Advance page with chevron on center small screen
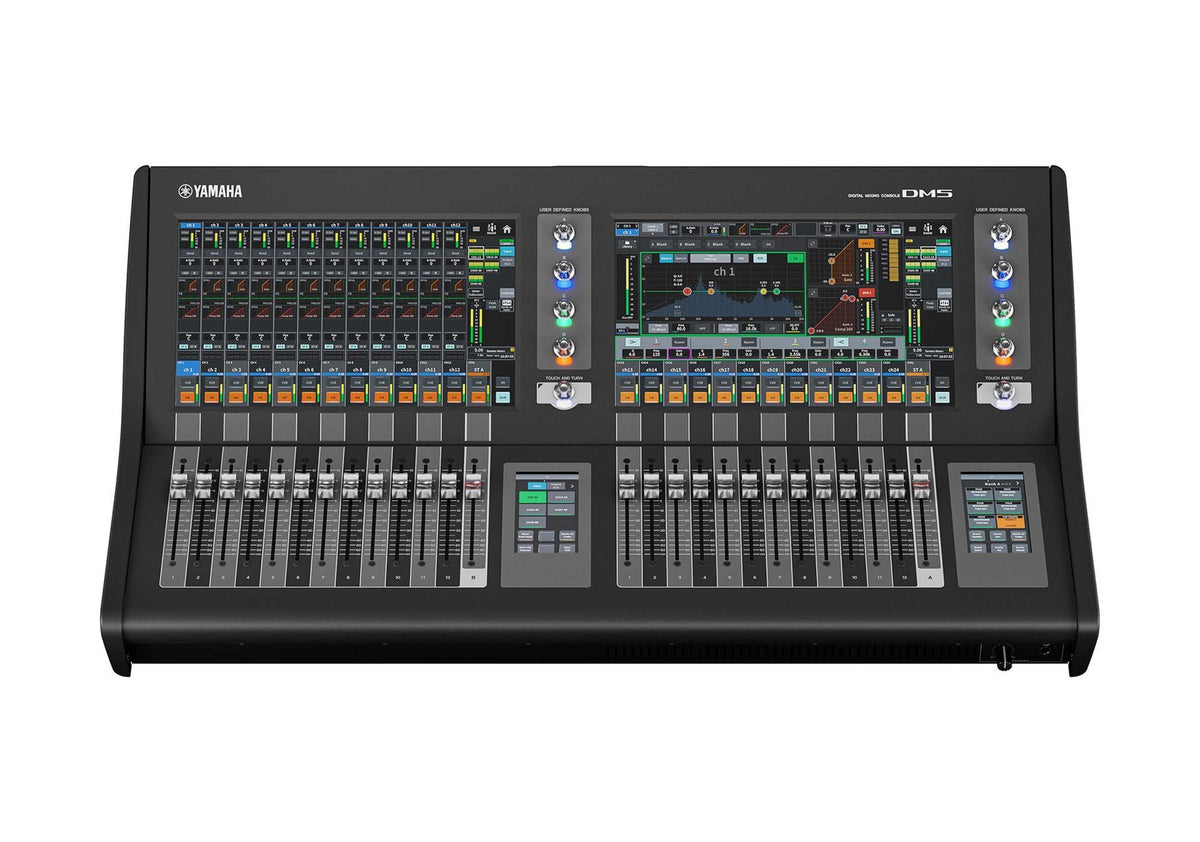 [x=572, y=486]
